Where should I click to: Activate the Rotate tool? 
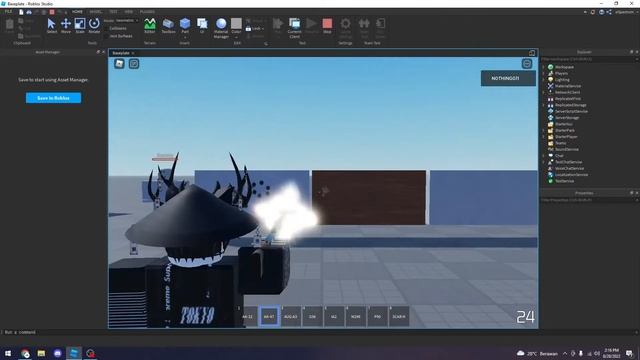pos(94,24)
